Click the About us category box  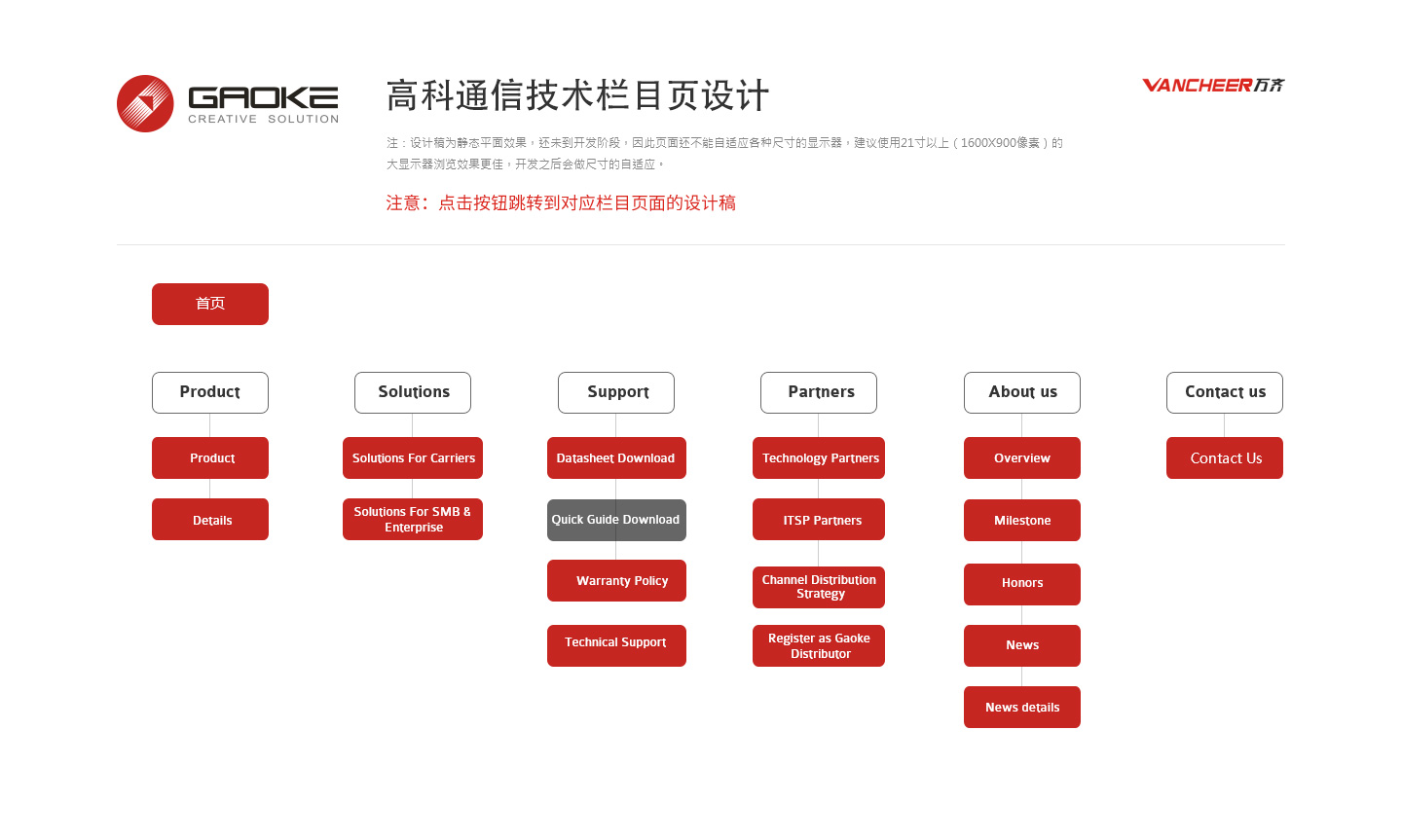pyautogui.click(x=1022, y=392)
